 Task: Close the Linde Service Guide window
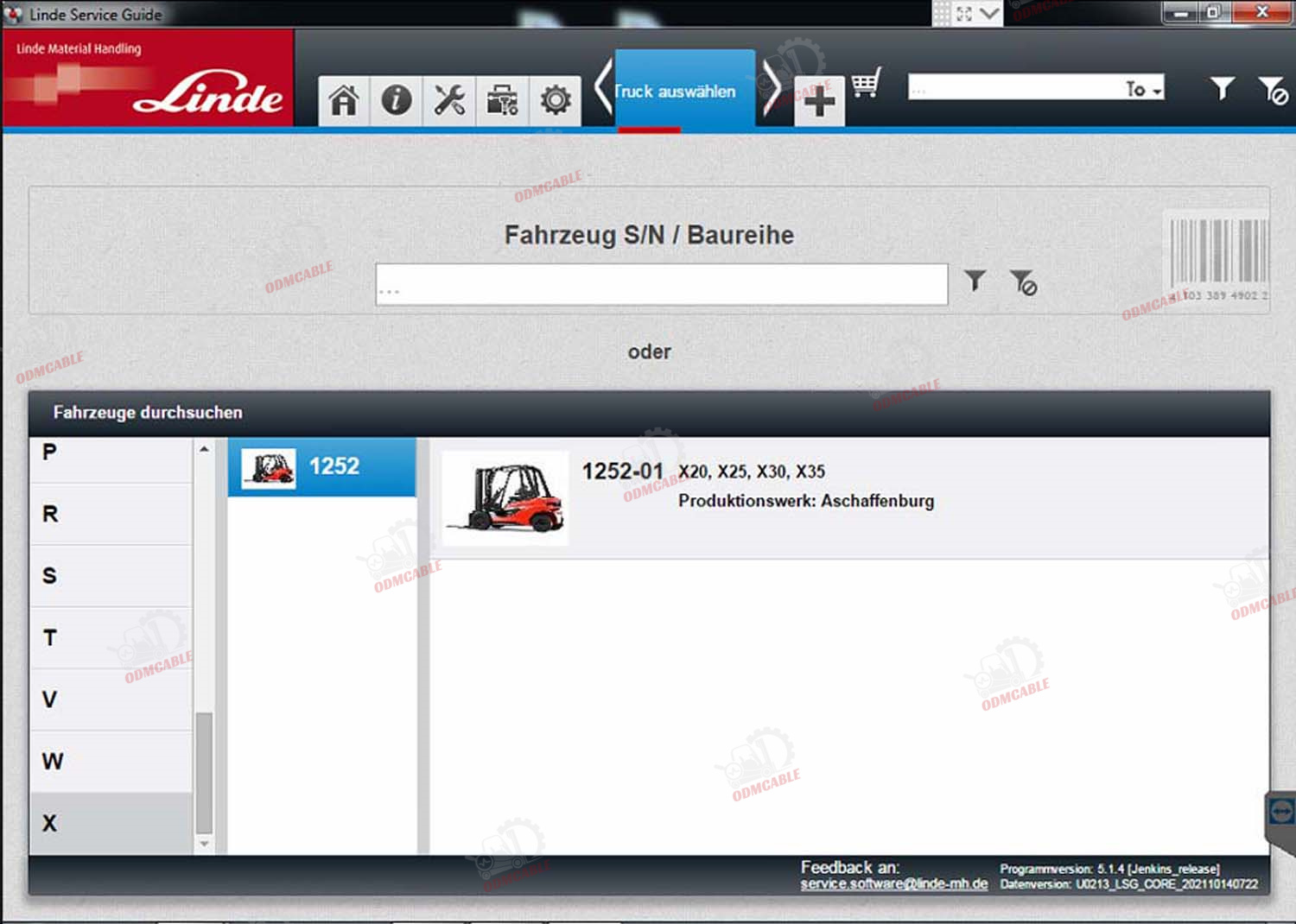click(x=1261, y=12)
